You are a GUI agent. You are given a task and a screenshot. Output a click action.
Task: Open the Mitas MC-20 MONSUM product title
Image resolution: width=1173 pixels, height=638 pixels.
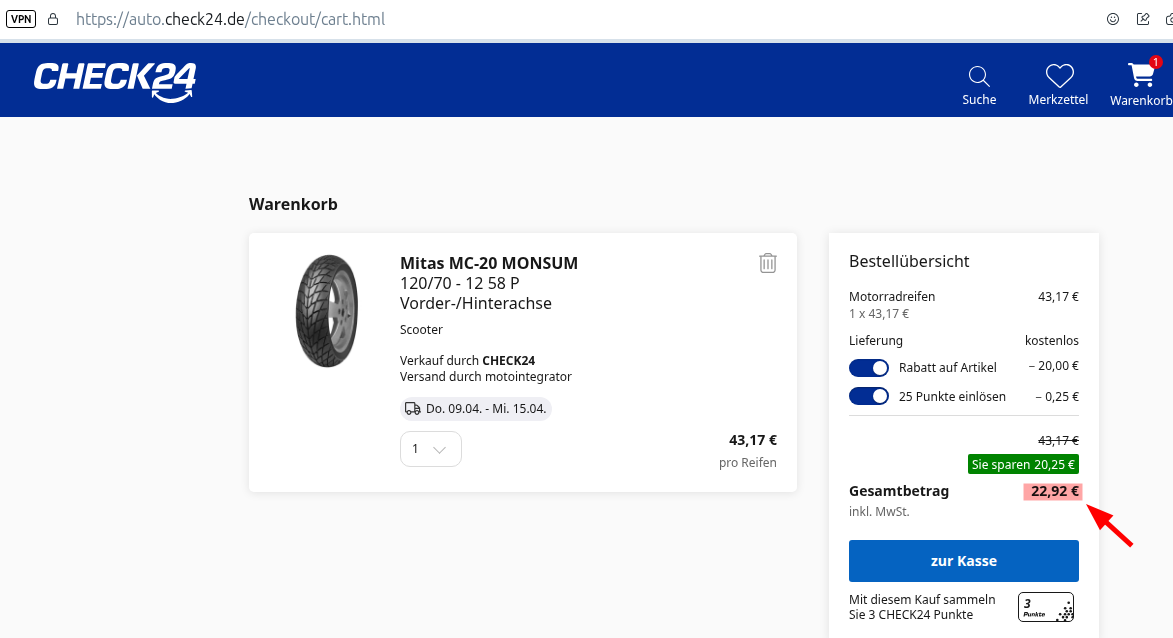(488, 264)
